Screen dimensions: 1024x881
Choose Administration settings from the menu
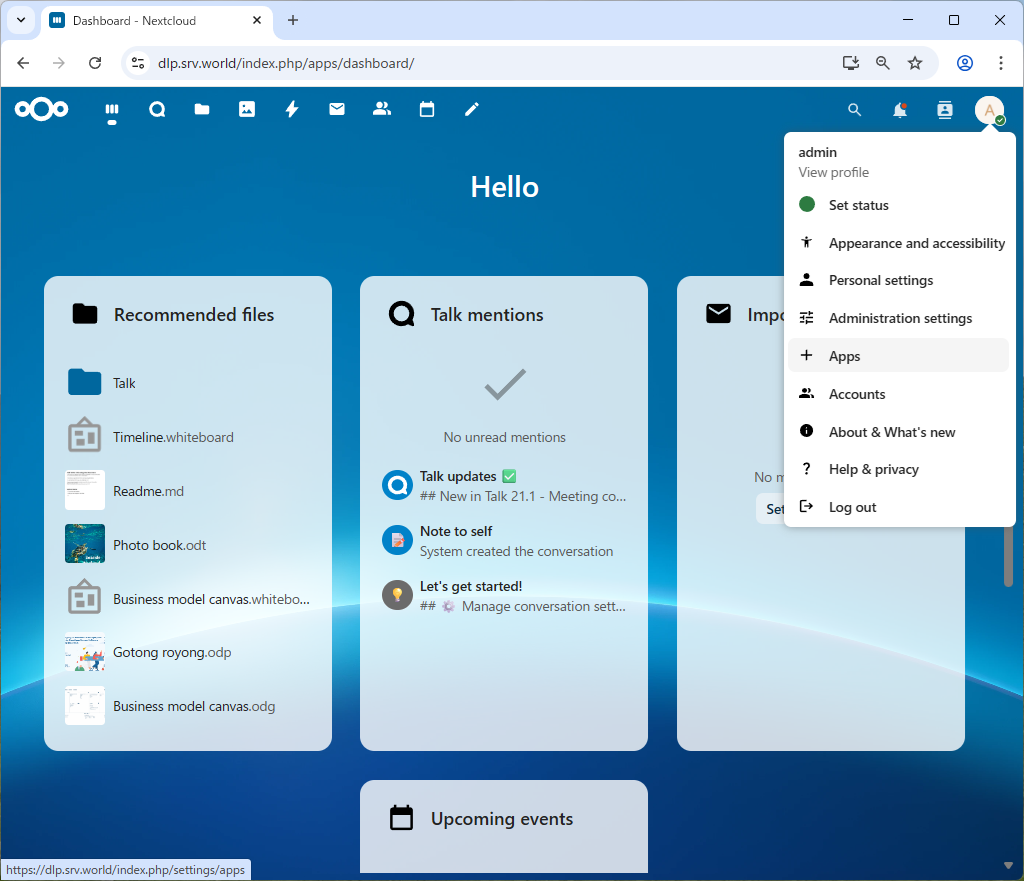click(x=899, y=318)
